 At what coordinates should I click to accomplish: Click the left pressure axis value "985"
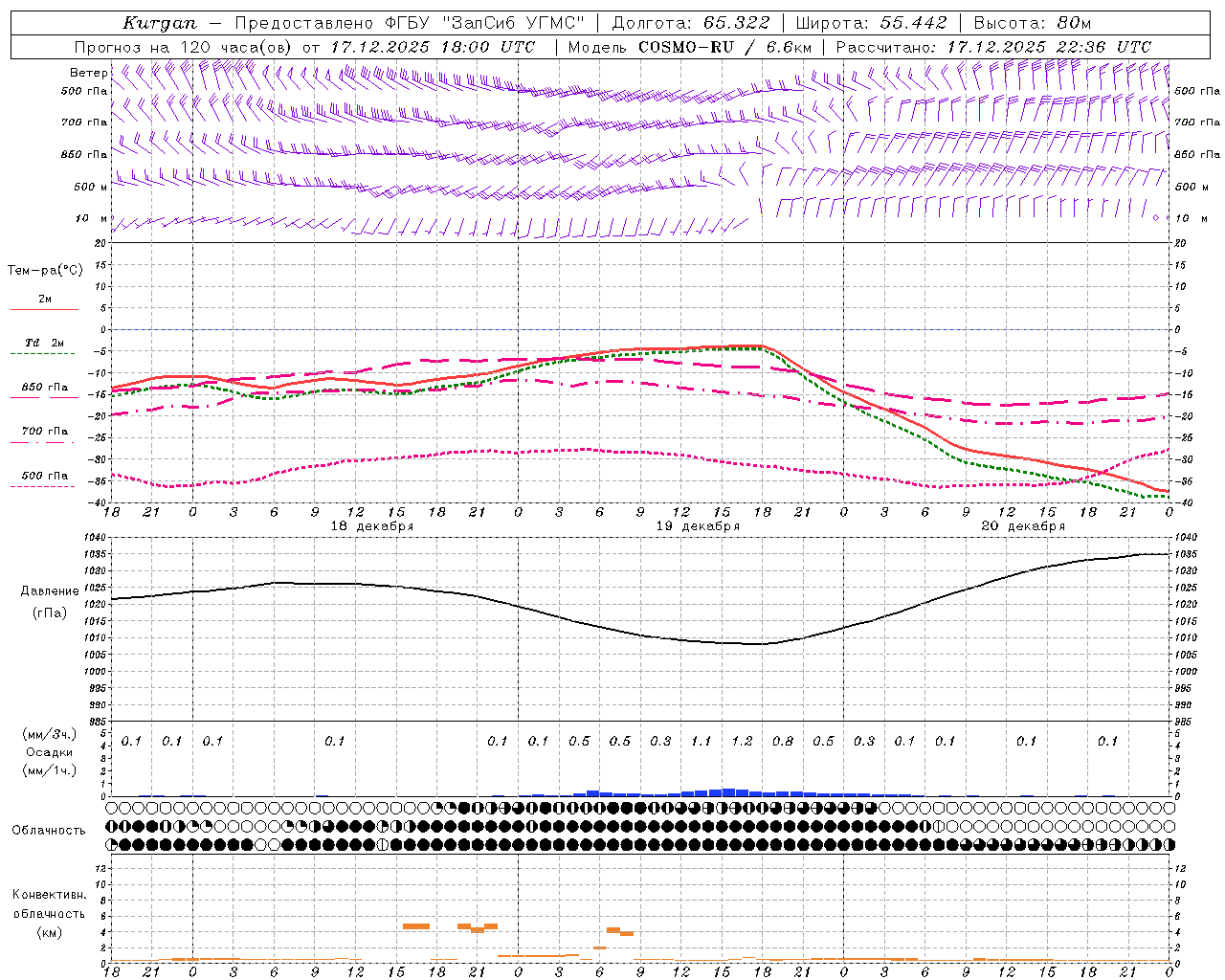pyautogui.click(x=100, y=722)
